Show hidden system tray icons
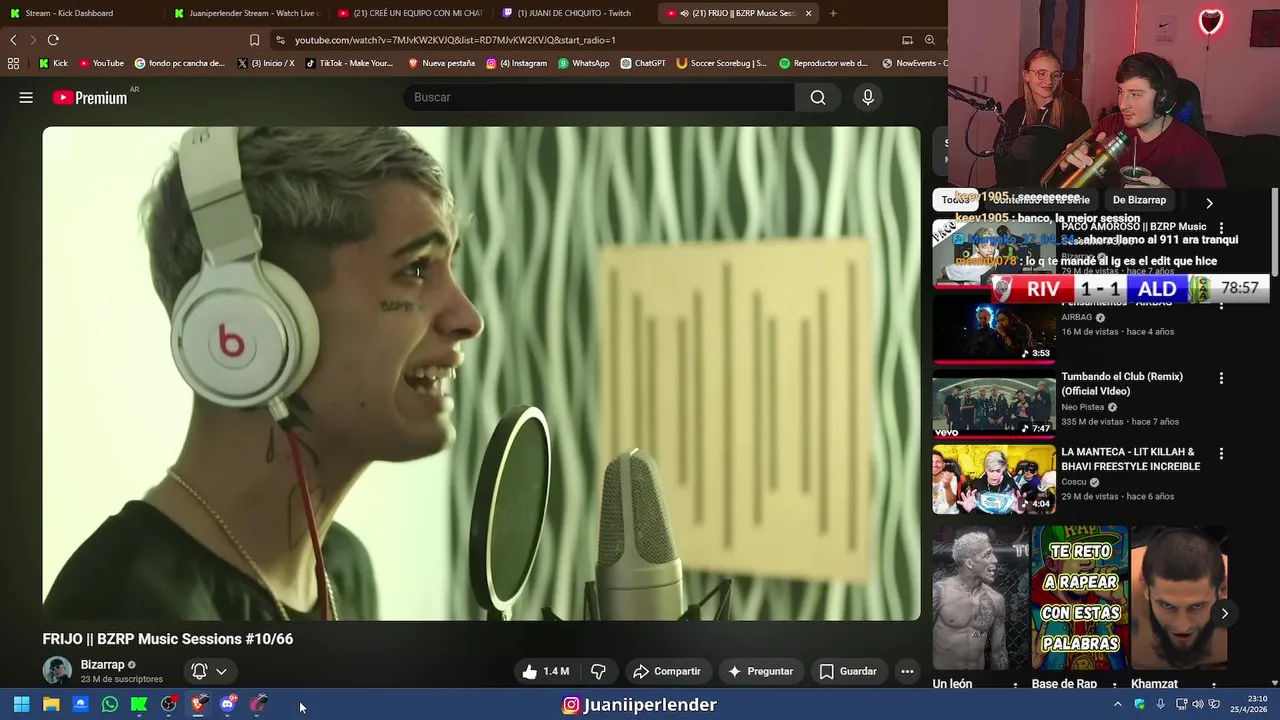The image size is (1280, 720). point(1117,704)
